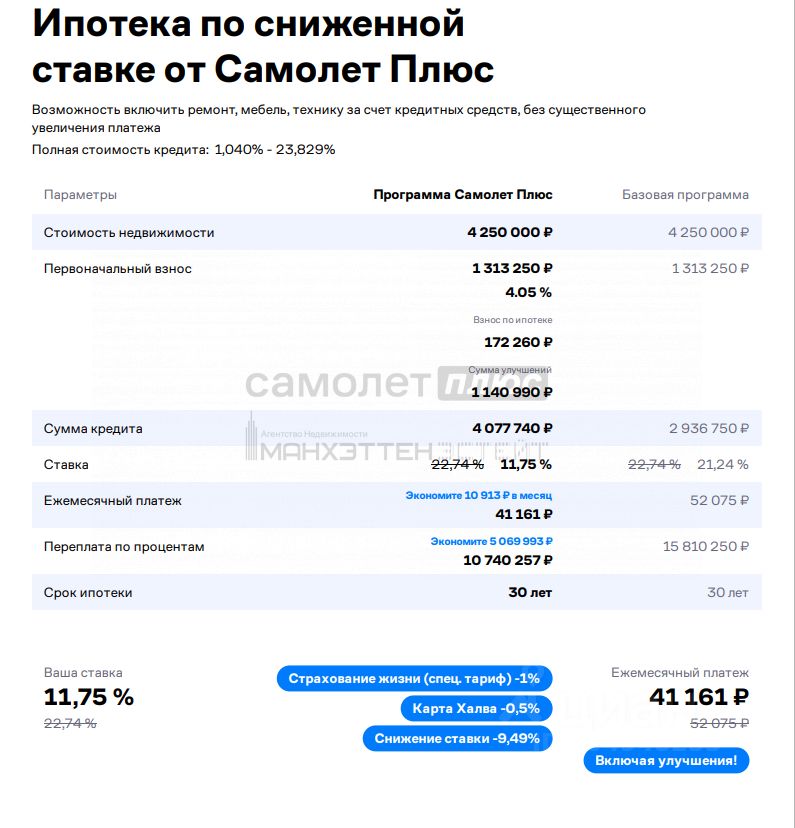The image size is (795, 828).
Task: Click the large Ежемесячный платеж 41 161 ₽ figure
Action: point(699,697)
